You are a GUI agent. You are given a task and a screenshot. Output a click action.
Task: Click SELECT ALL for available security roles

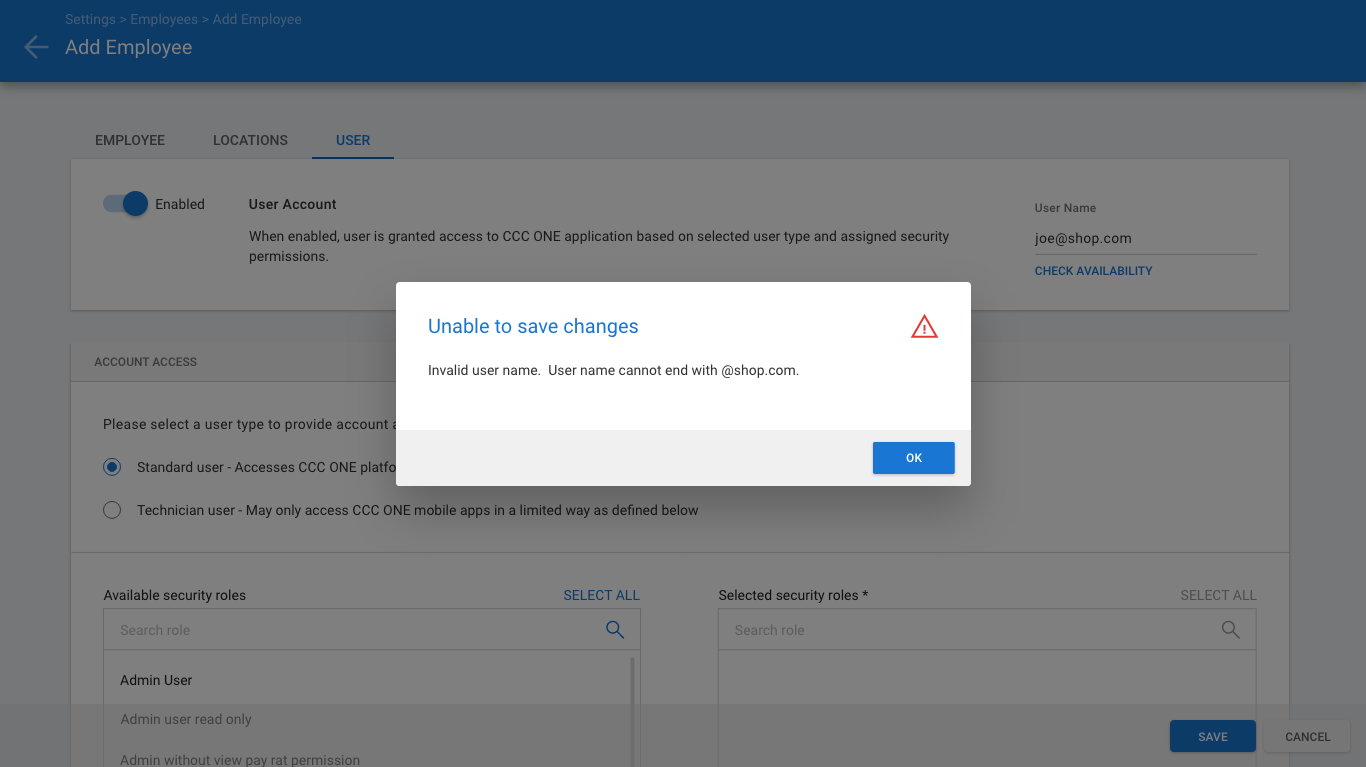pos(601,595)
